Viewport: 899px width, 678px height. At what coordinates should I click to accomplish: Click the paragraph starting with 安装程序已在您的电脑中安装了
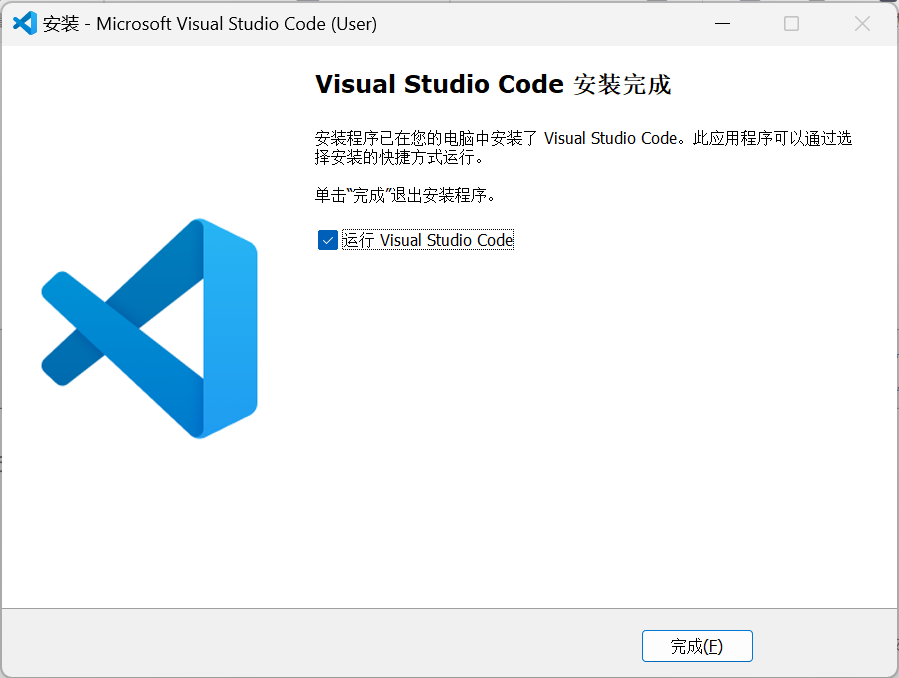click(x=583, y=147)
